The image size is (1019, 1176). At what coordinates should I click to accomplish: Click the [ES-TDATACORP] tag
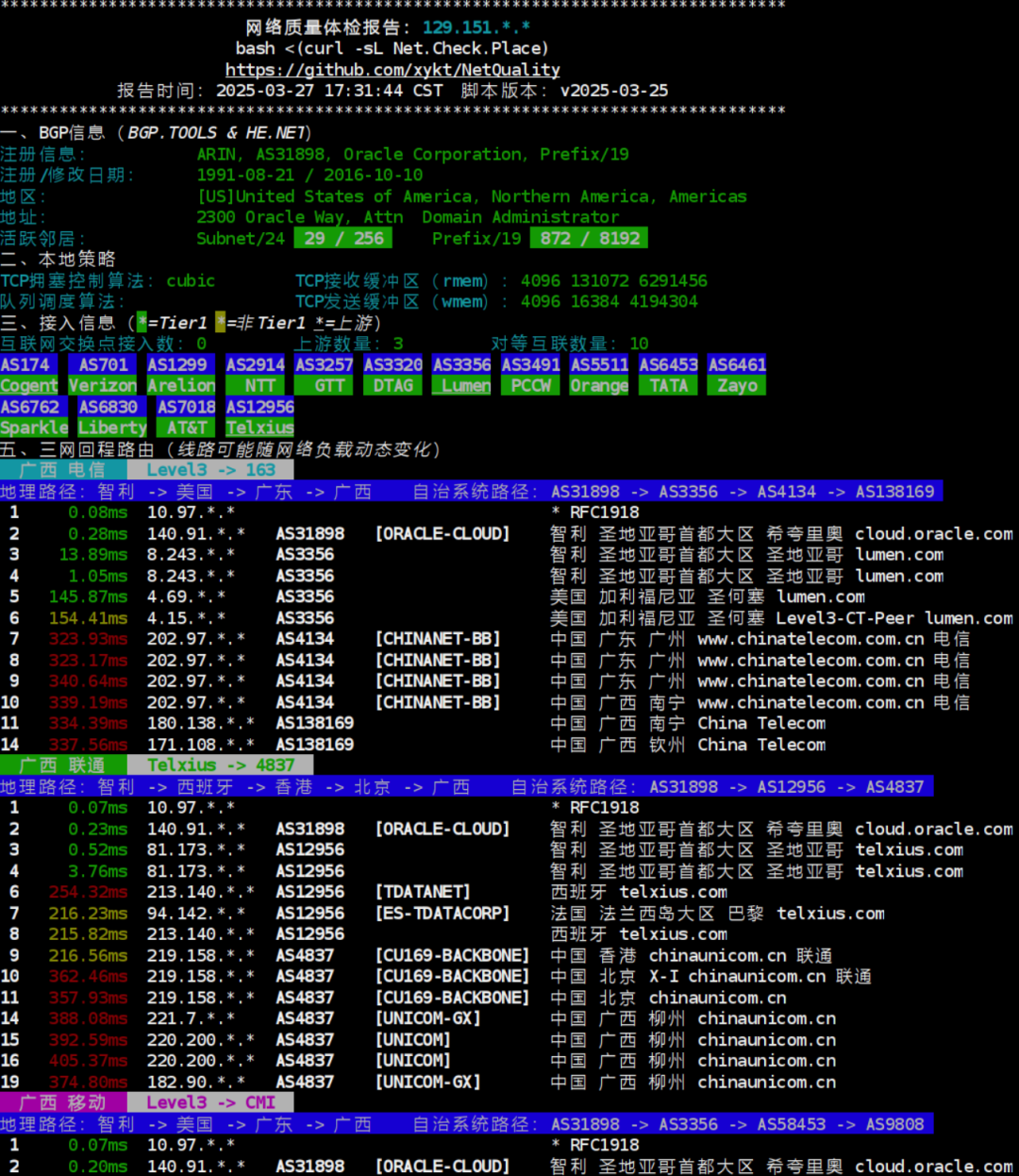pos(443,913)
